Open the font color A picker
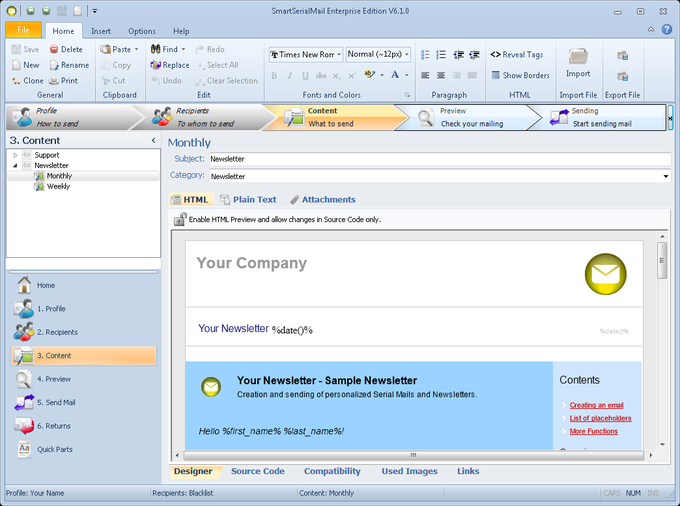Viewport: 680px width, 506px height. (x=395, y=75)
